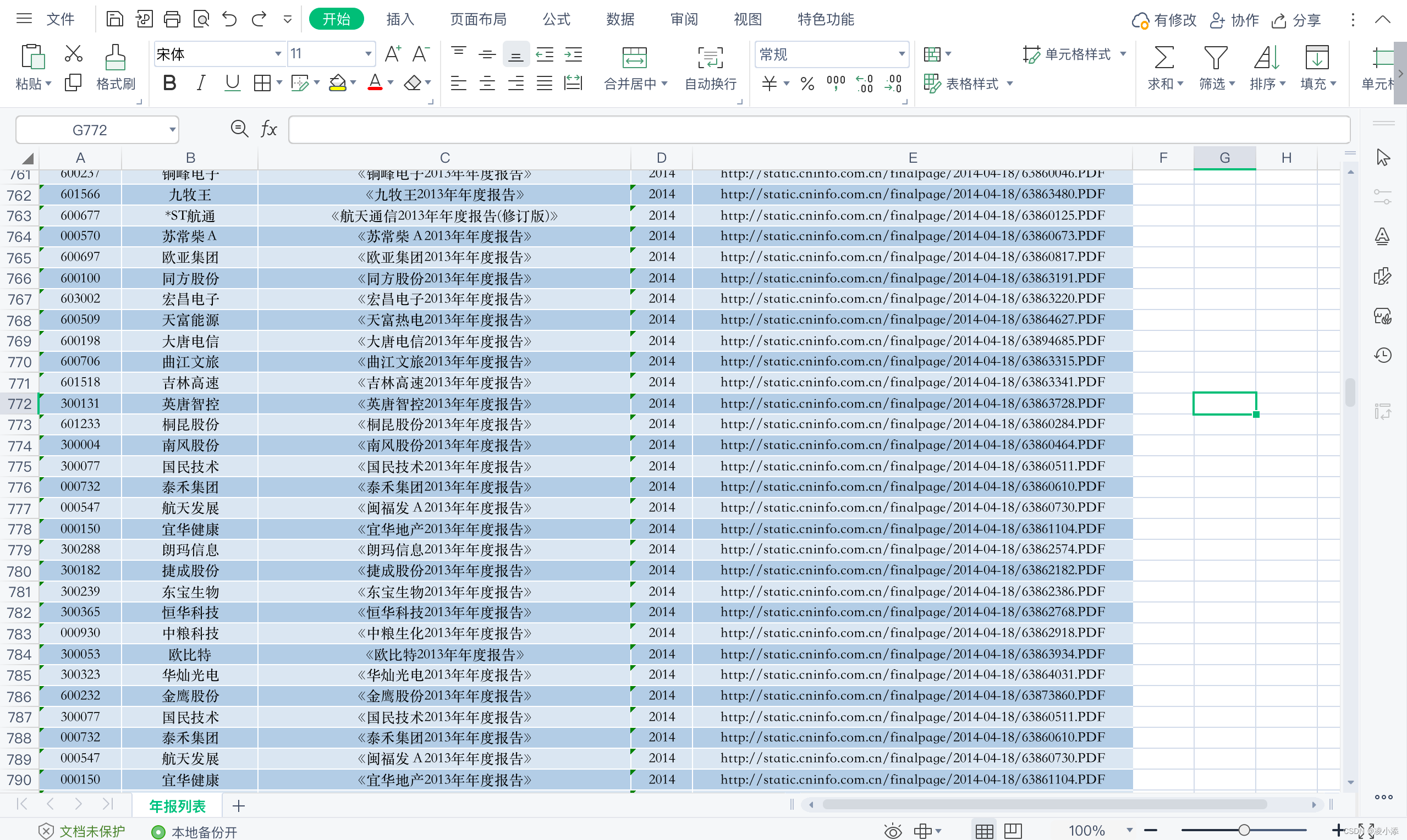Screen dimensions: 1407x840
Task: Open the font name dropdown showing 宋体
Action: point(278,54)
